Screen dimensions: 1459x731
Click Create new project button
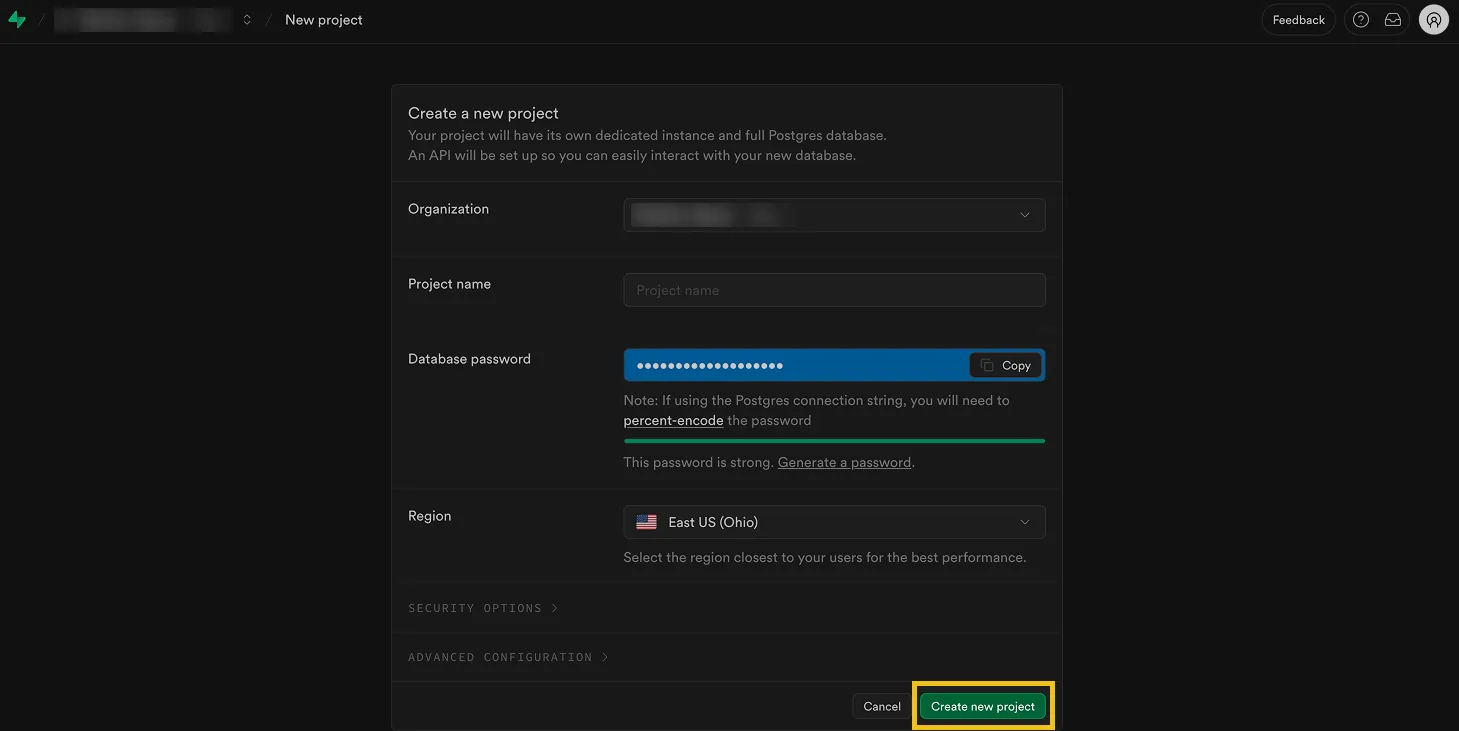(983, 706)
